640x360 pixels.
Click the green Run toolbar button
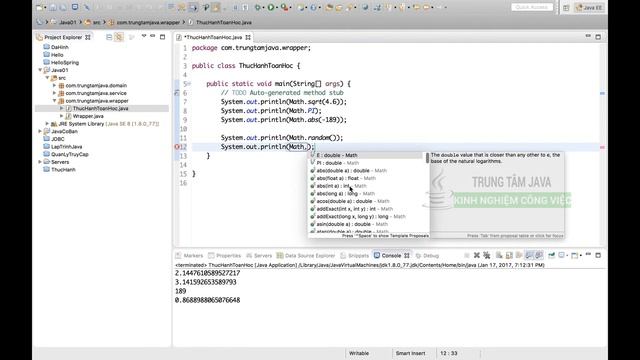tap(271, 7)
